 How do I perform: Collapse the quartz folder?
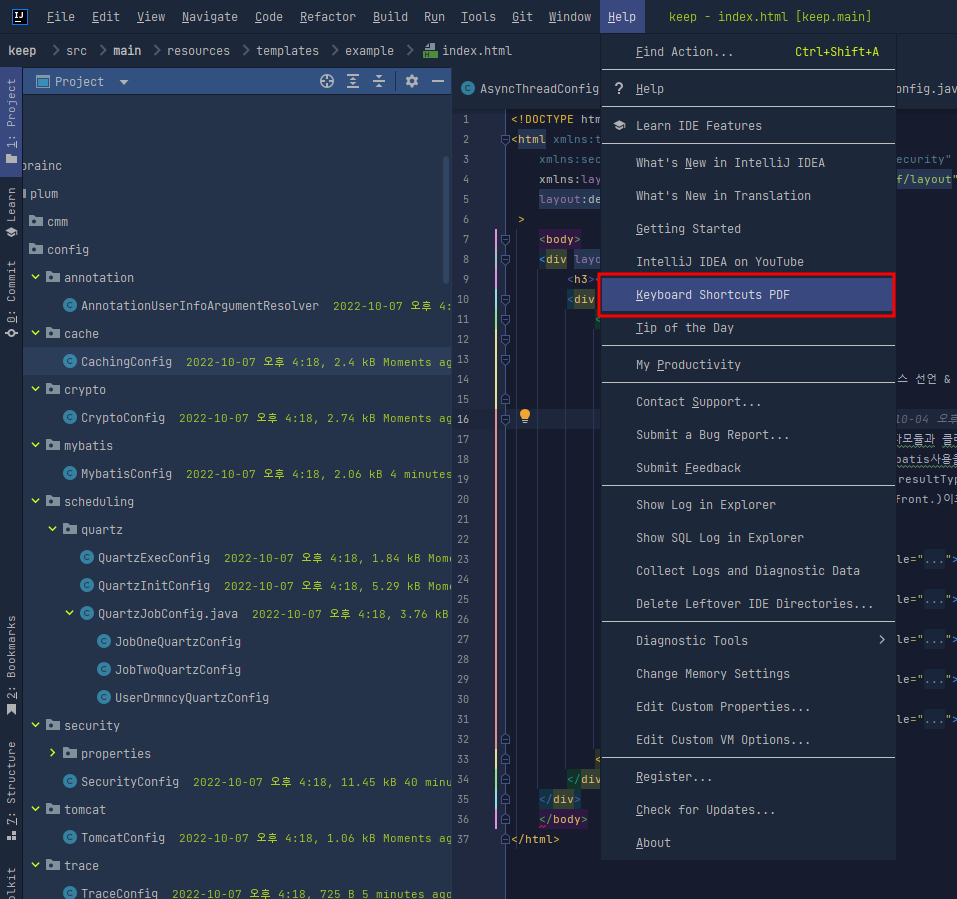click(x=52, y=529)
